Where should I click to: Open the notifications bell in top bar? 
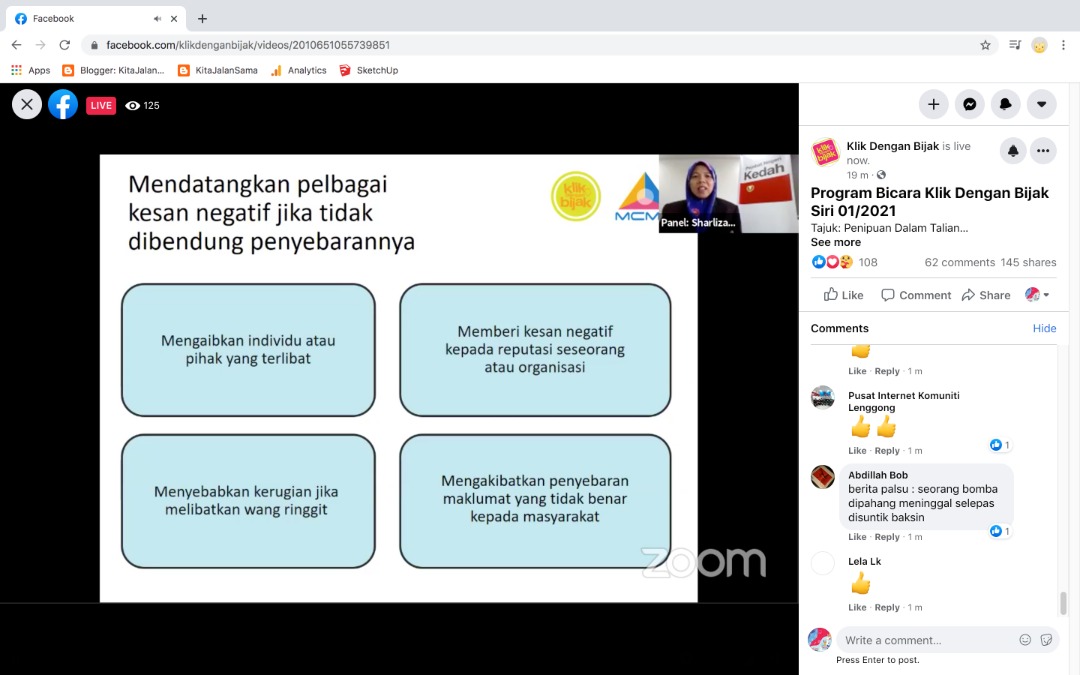tap(1005, 104)
